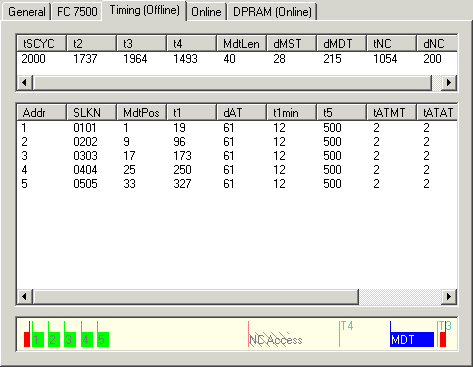Click left arrow of upper table scrollbar
The width and height of the screenshot is (473, 367).
25,82
